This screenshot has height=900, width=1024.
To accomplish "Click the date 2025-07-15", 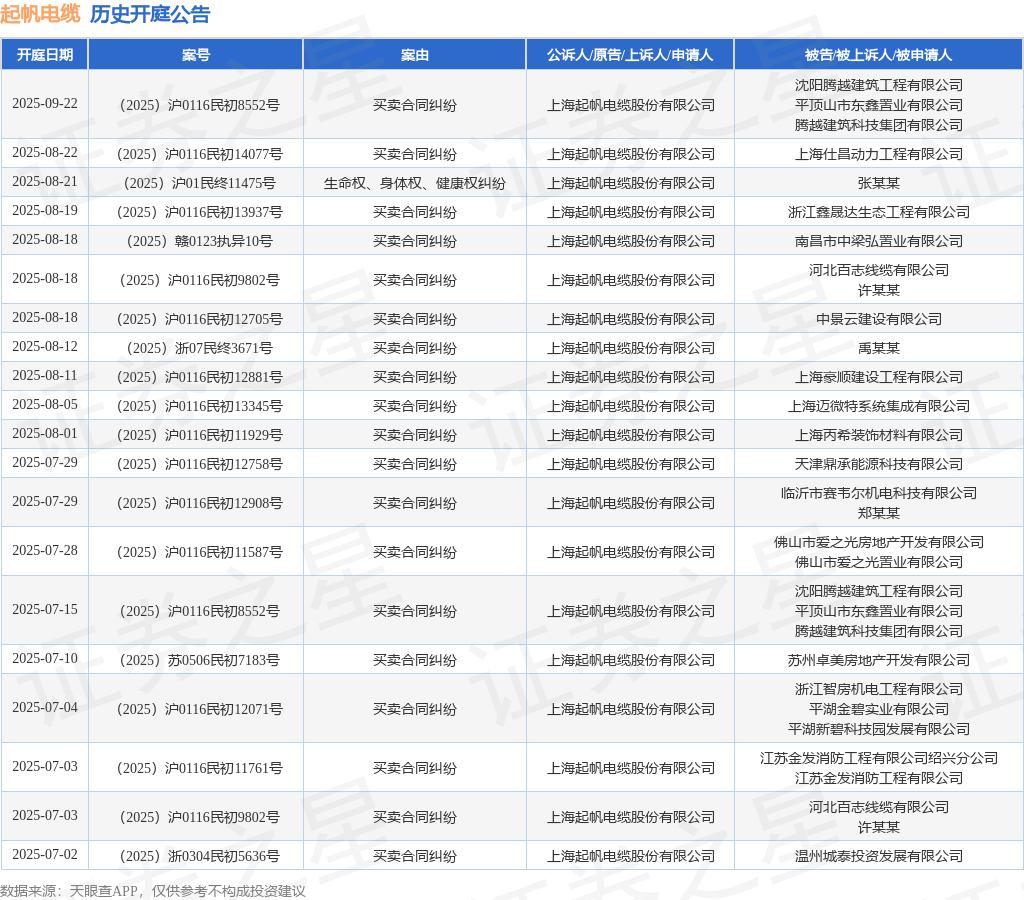I will pyautogui.click(x=44, y=610).
